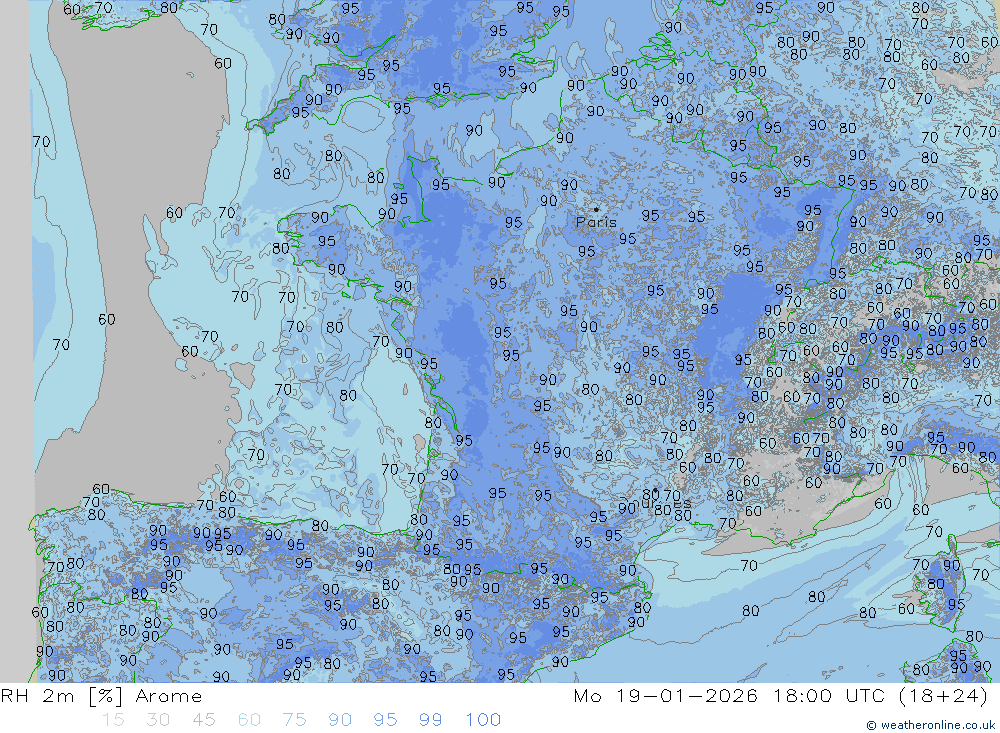Viewport: 1000px width, 733px height.
Task: Click the 95 value in the bottom legend
Action: [385, 720]
